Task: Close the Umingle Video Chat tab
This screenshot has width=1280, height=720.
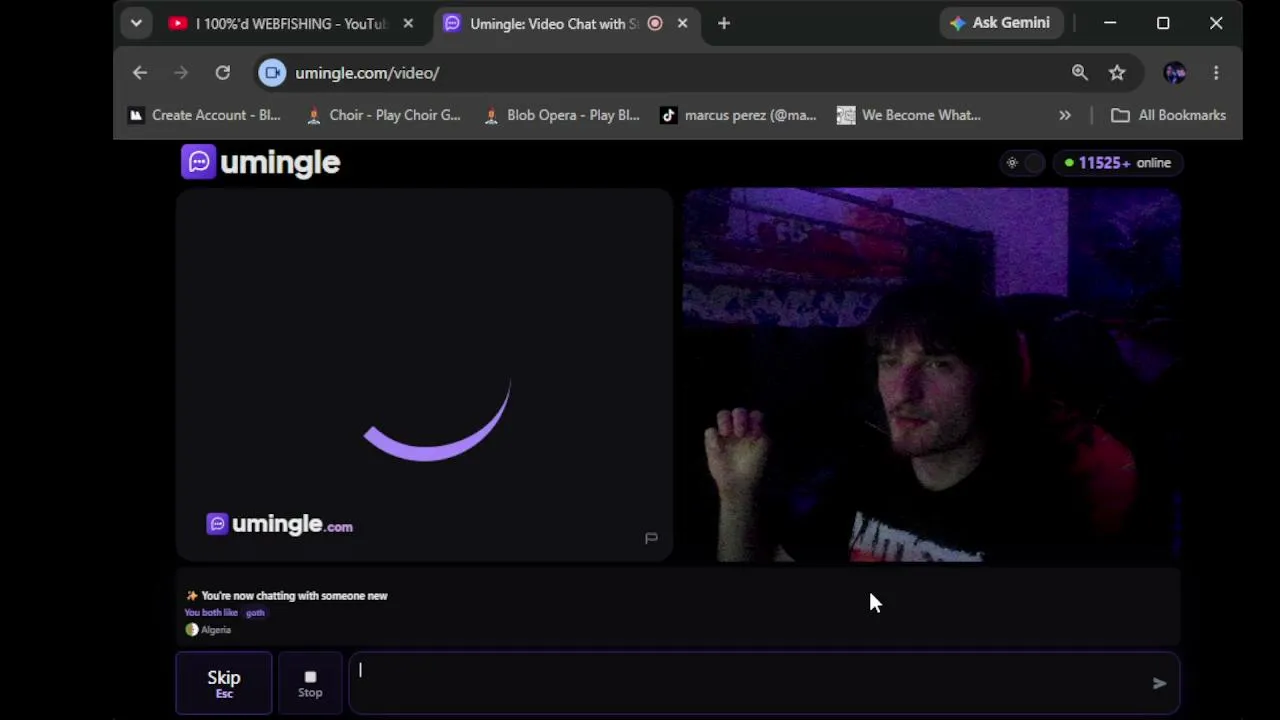Action: click(x=682, y=23)
